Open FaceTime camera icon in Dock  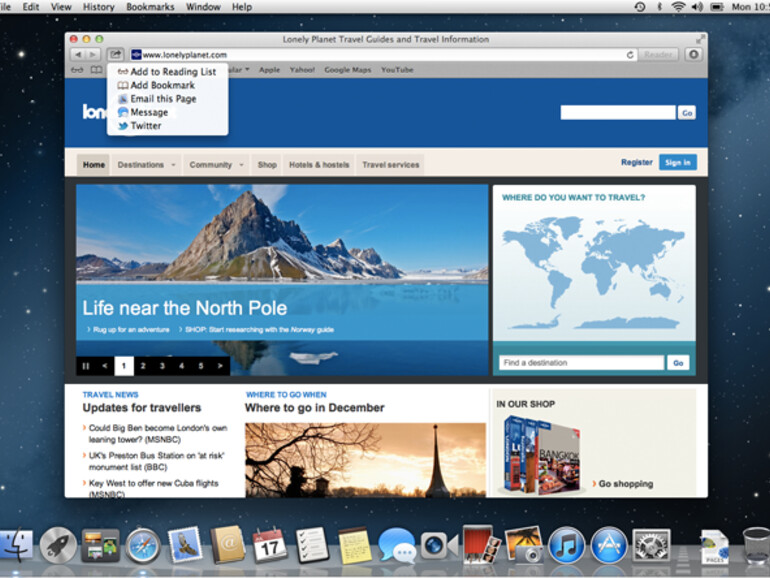[x=439, y=545]
